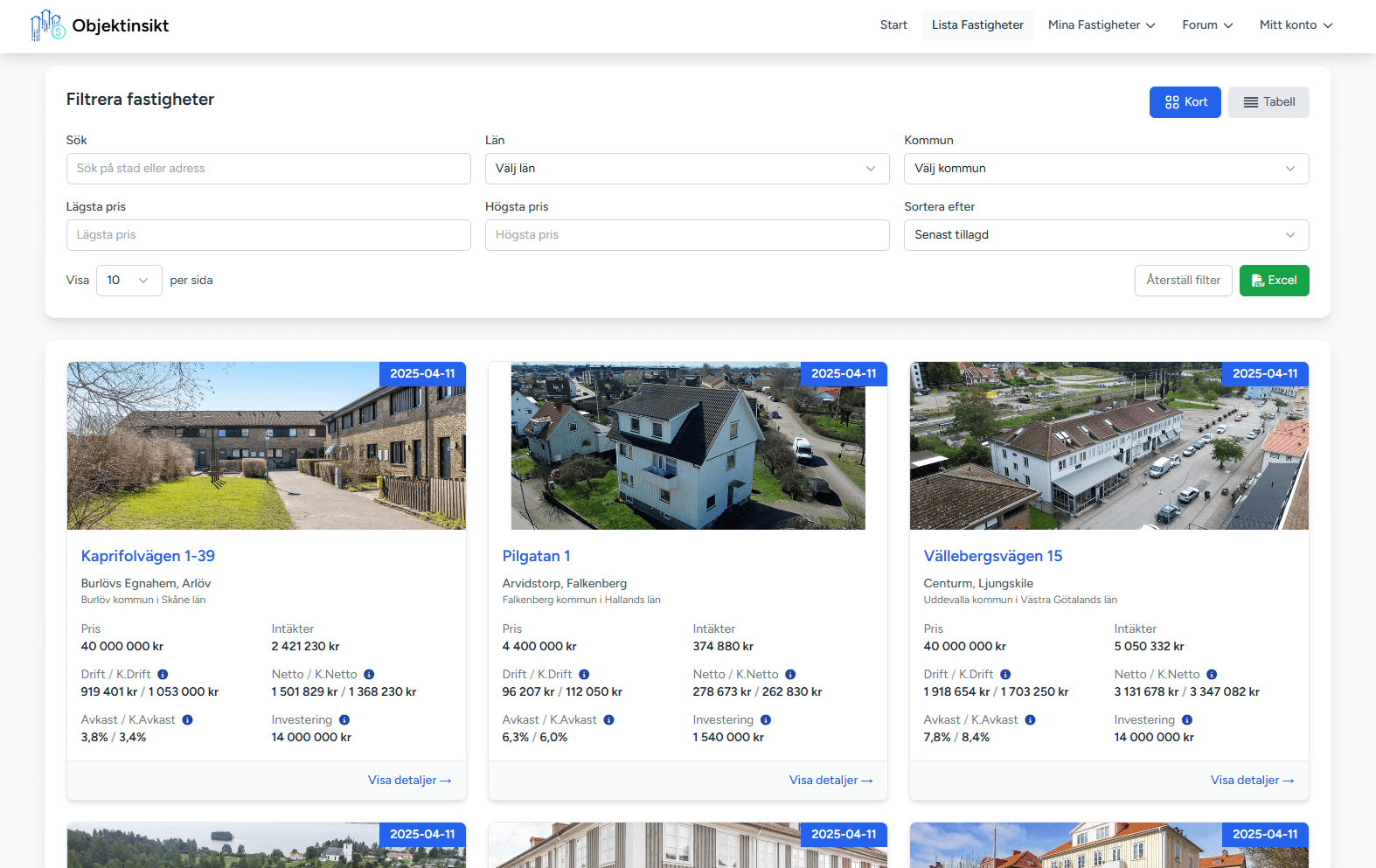Open the per-page count dropdown showing 10
The width and height of the screenshot is (1376, 868).
click(x=129, y=281)
